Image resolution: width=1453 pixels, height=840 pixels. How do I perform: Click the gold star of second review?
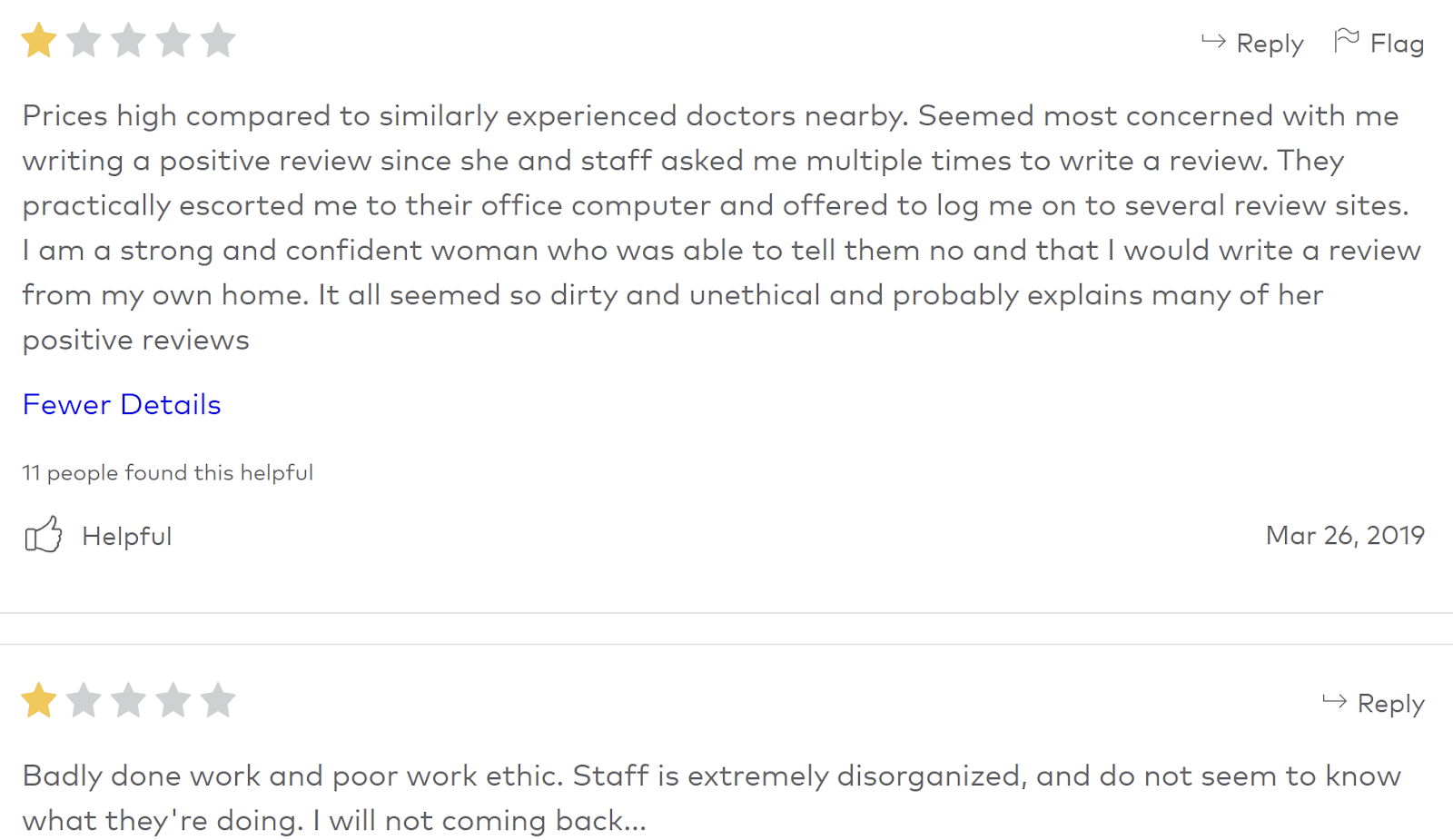coord(39,701)
